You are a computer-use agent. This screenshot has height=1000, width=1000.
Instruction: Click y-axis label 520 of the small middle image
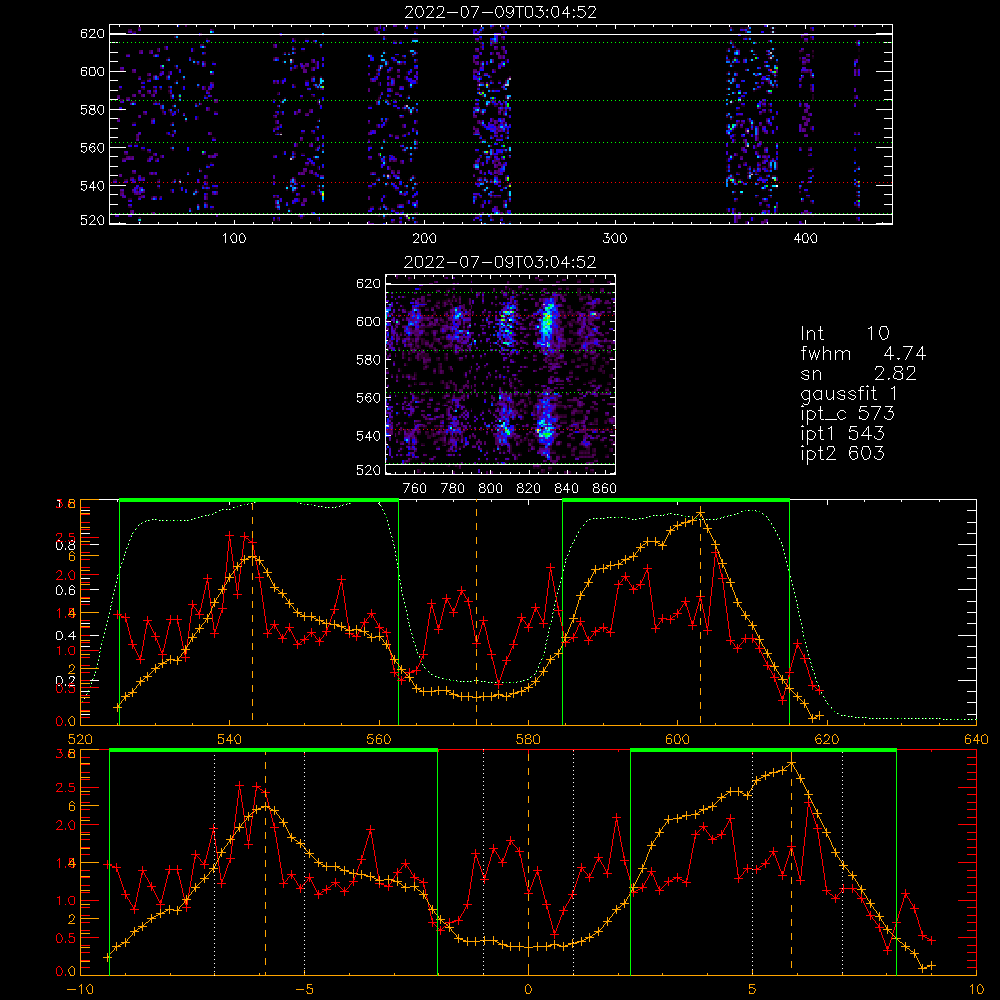369,470
